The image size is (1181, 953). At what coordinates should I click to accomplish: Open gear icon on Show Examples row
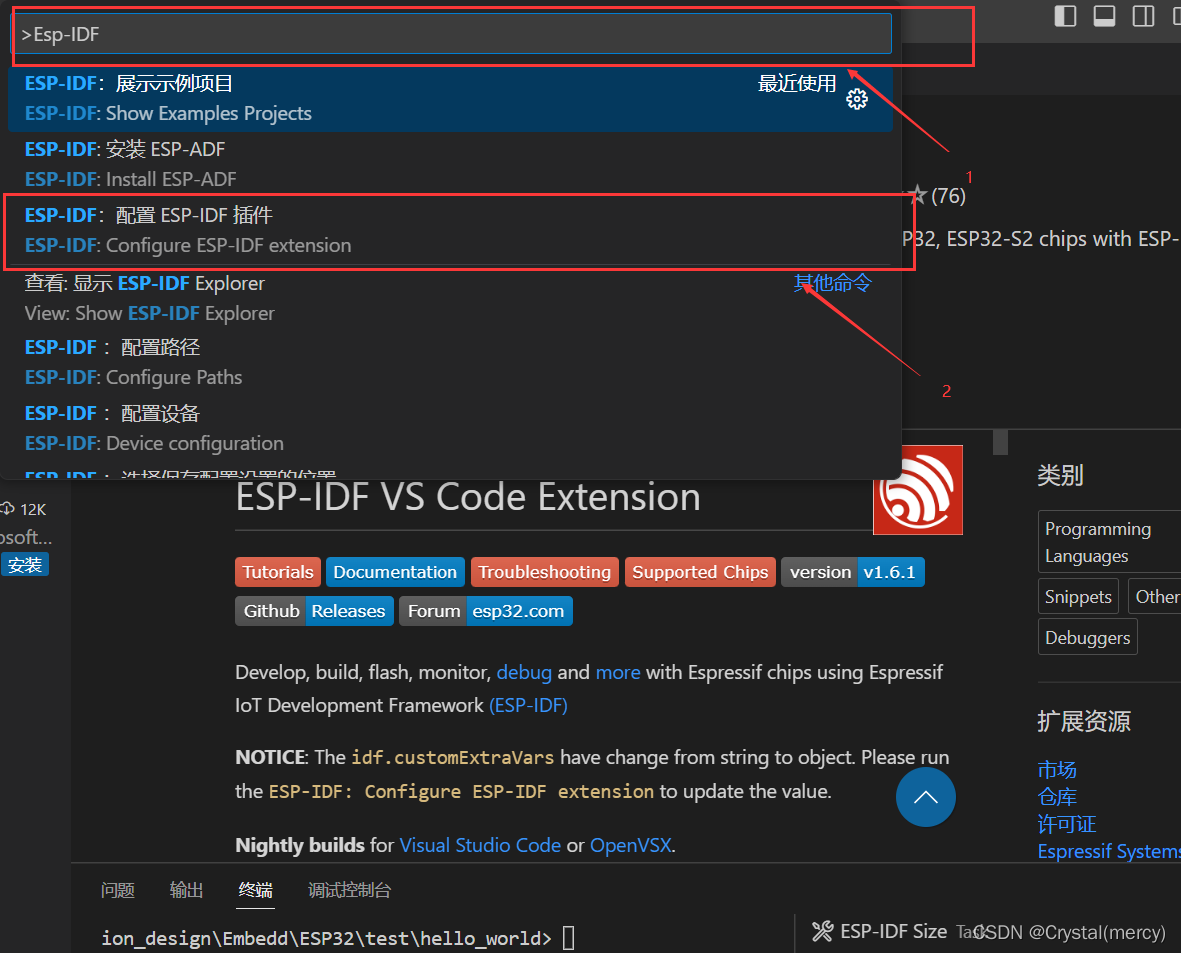point(856,99)
